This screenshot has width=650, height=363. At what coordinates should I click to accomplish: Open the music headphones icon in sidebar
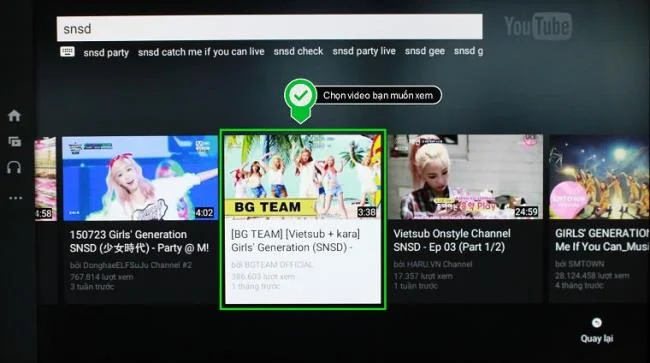[14, 167]
